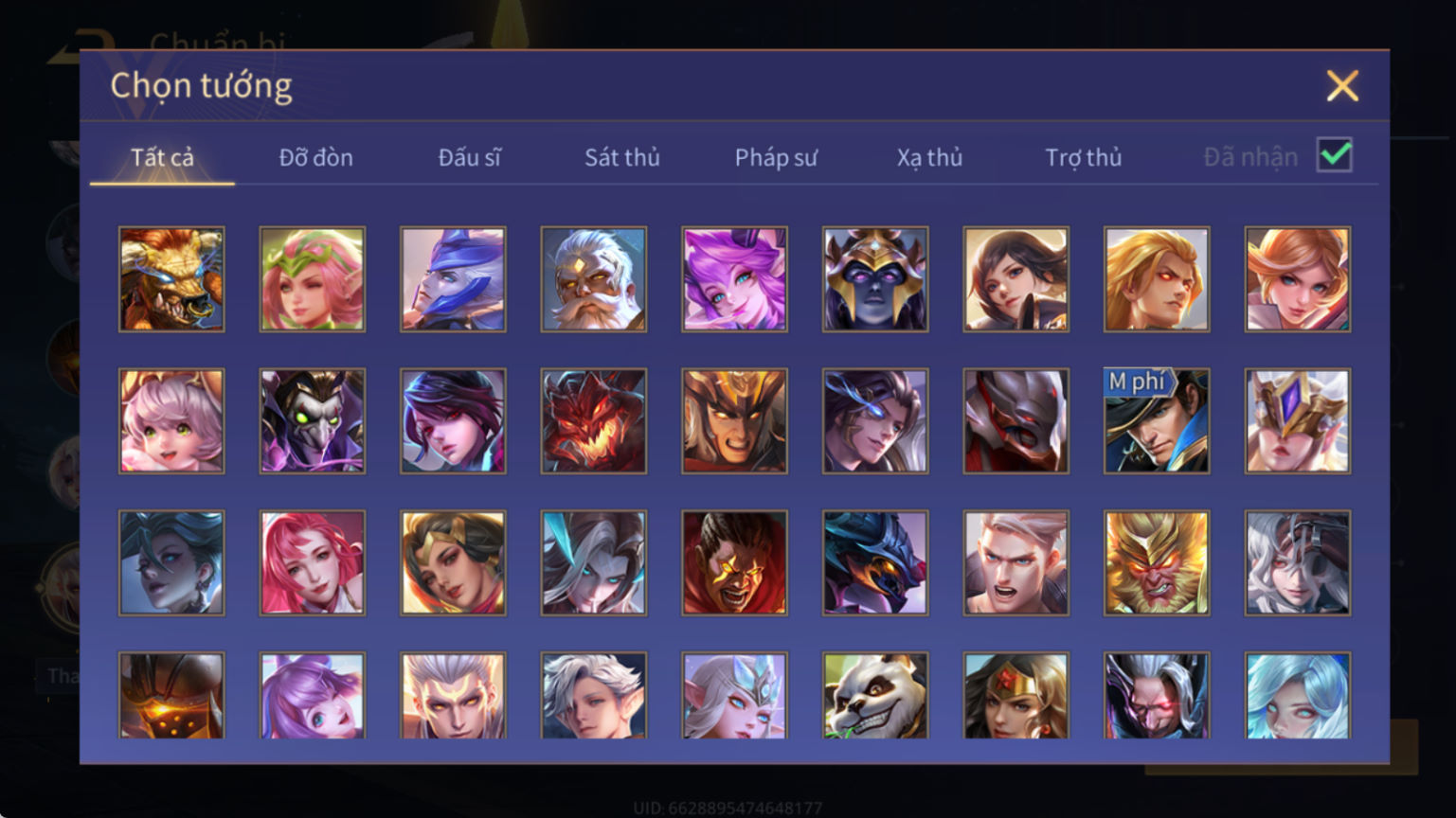Choose the red demon-faced hero
The image size is (1456, 818).
click(x=594, y=421)
